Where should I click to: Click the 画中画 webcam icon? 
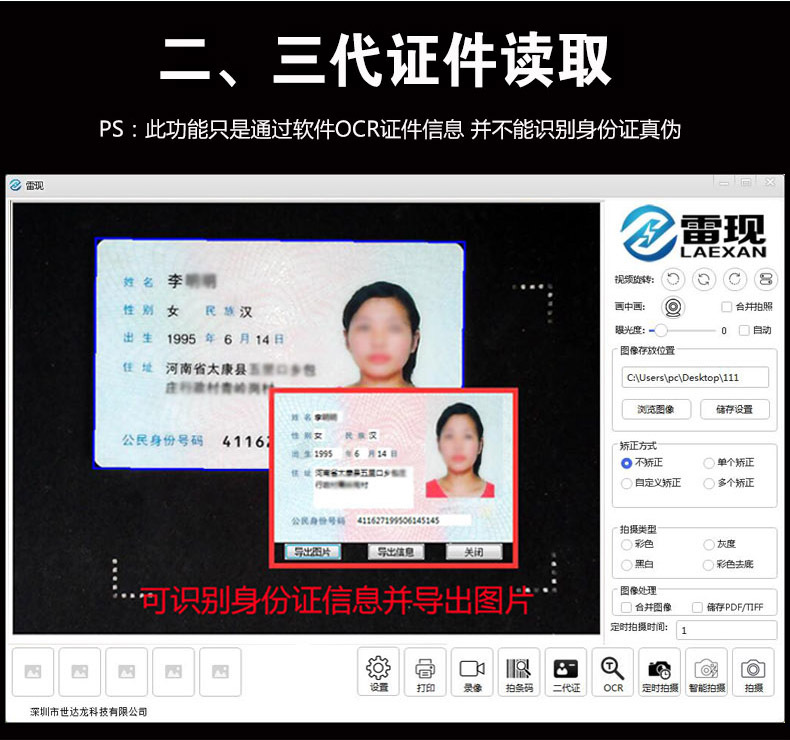674,307
